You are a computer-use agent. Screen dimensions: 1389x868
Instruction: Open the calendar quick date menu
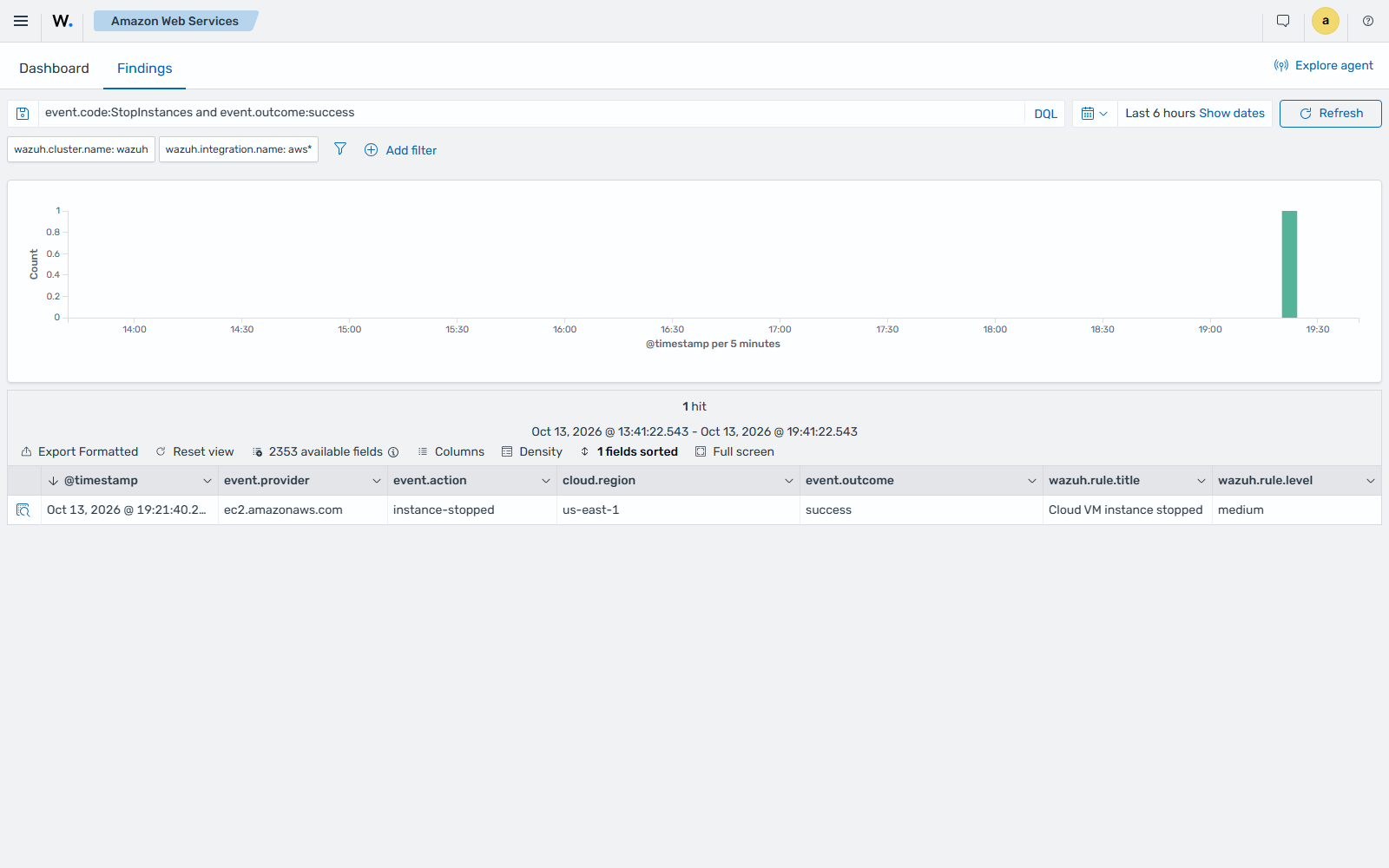click(1095, 114)
